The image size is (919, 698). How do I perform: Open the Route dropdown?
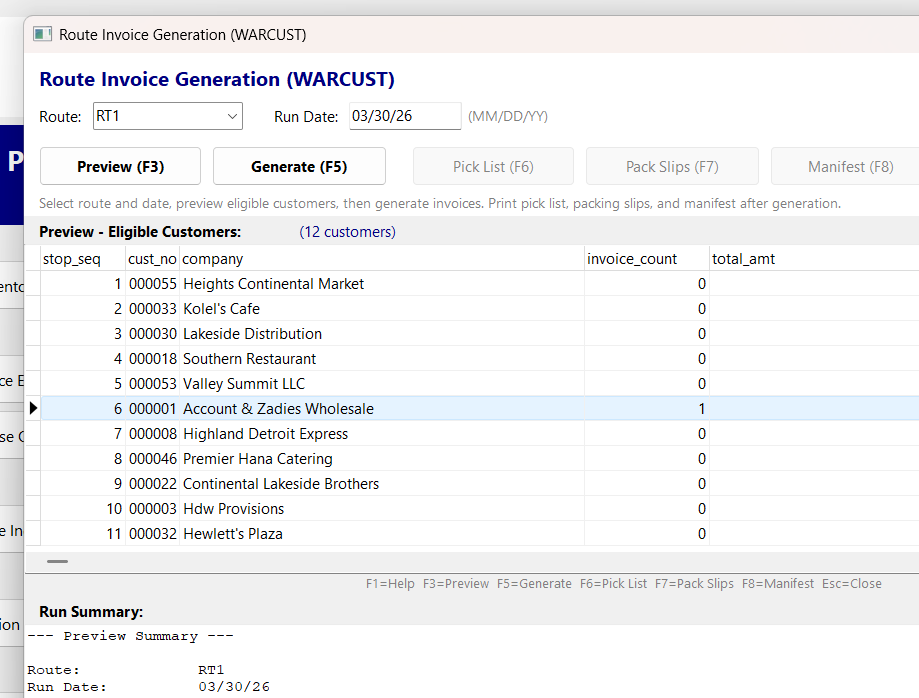click(231, 116)
